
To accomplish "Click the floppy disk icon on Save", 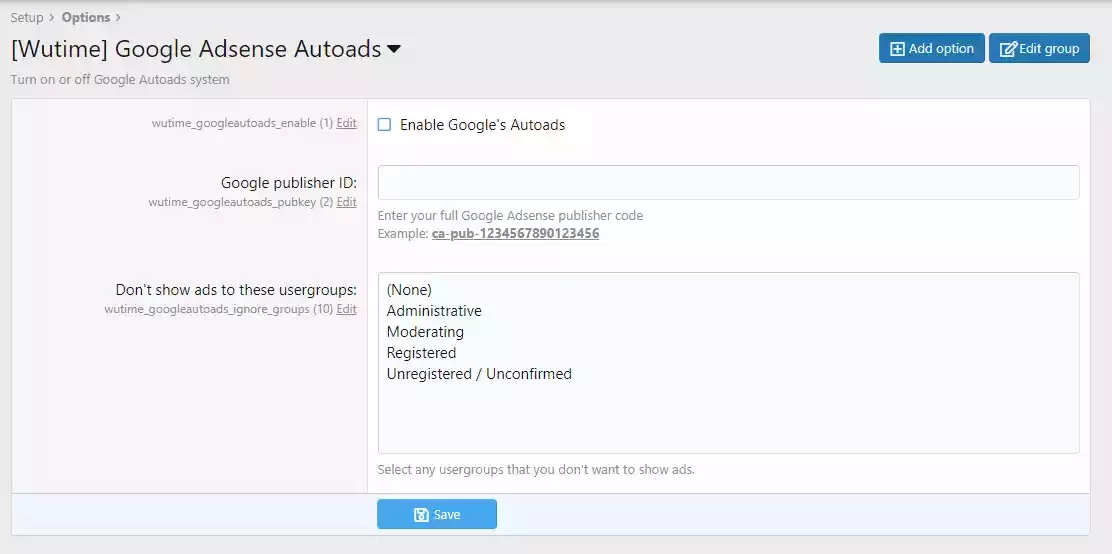I will pyautogui.click(x=421, y=515).
